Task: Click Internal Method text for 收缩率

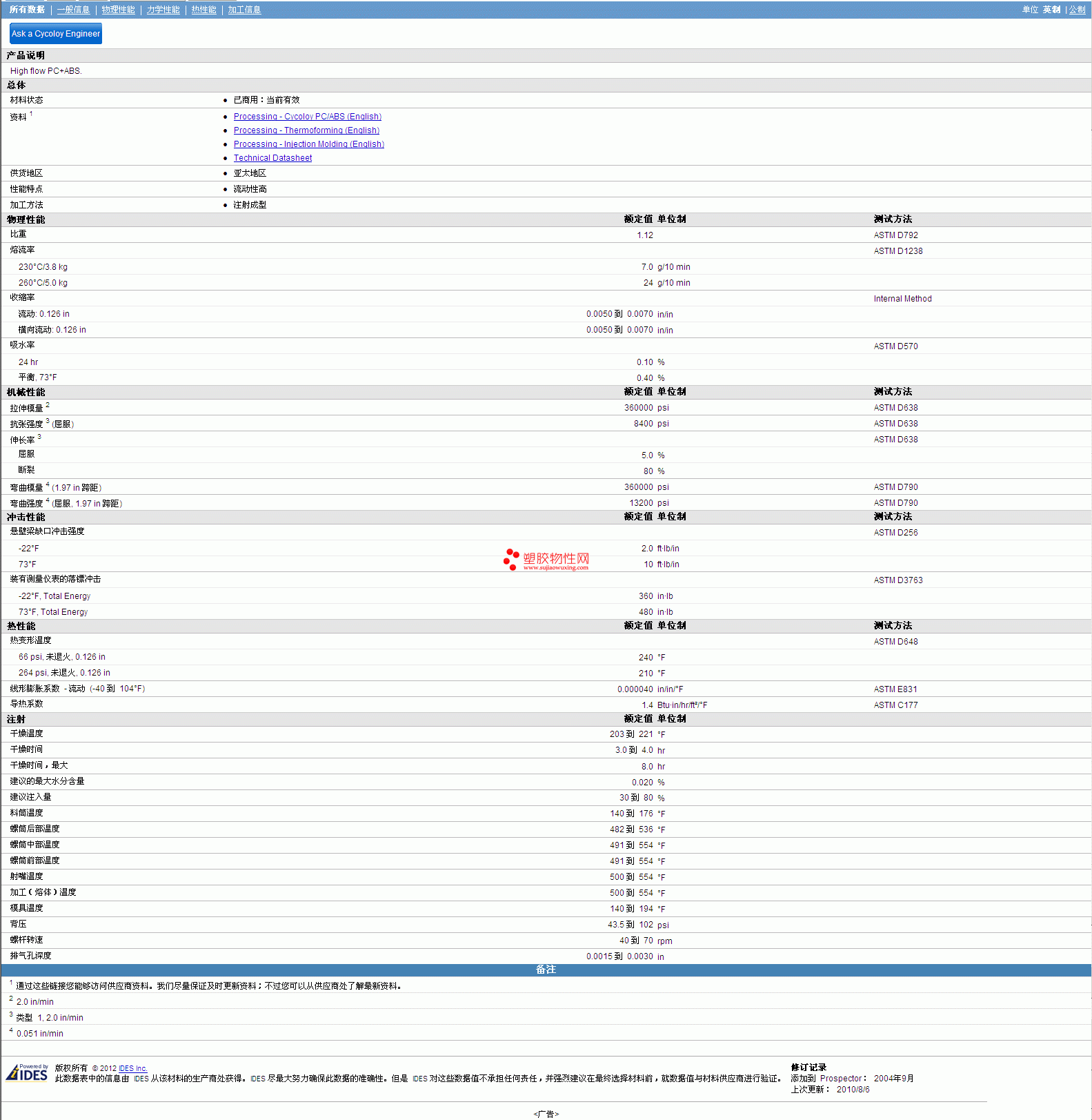Action: (x=902, y=299)
